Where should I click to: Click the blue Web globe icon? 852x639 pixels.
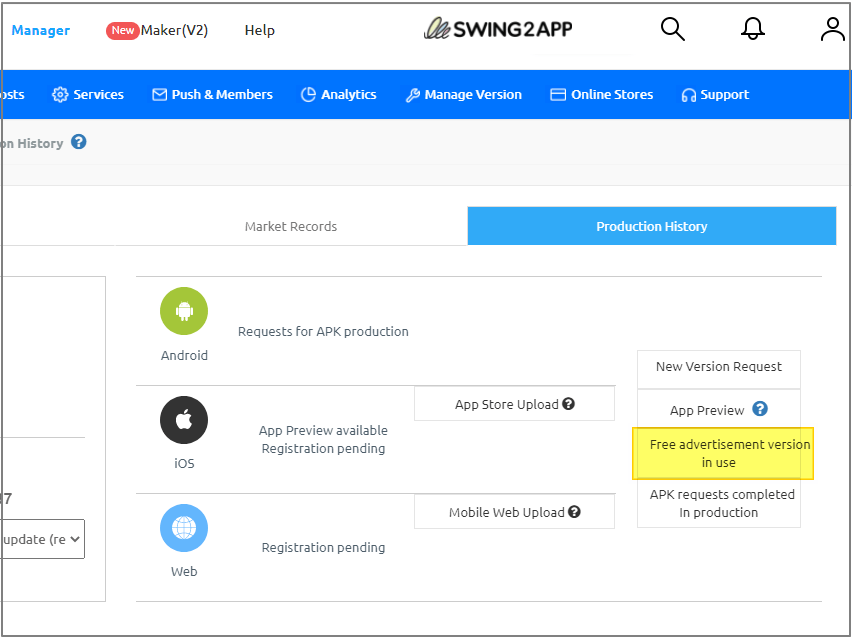click(184, 527)
